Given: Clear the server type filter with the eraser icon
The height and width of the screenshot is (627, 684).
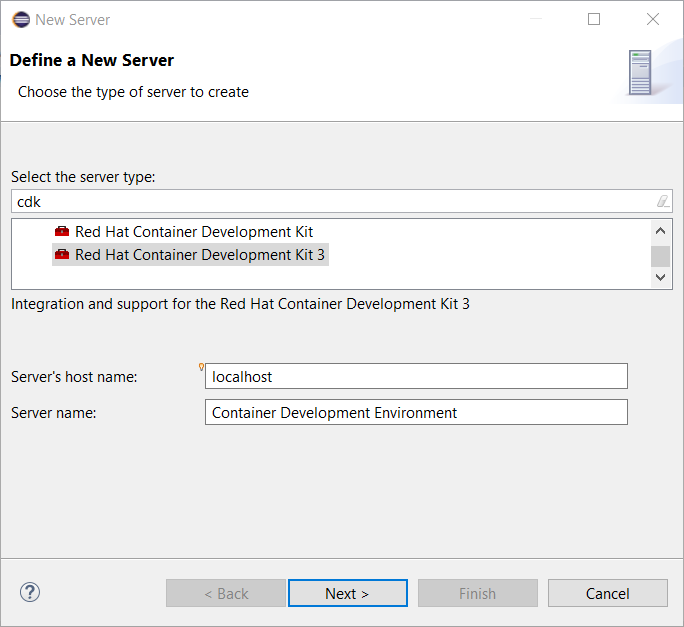Looking at the screenshot, I should coord(662,201).
